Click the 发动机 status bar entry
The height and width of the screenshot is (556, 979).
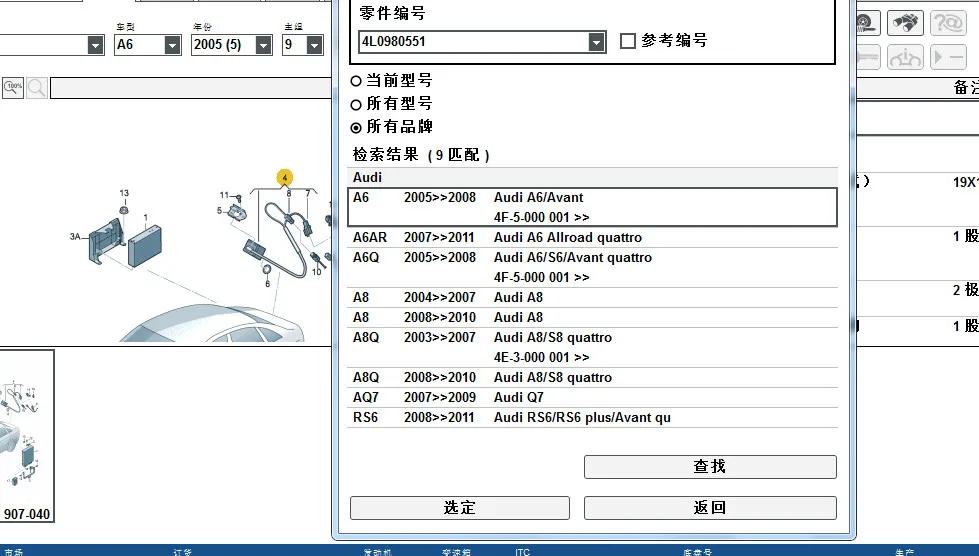pos(378,552)
